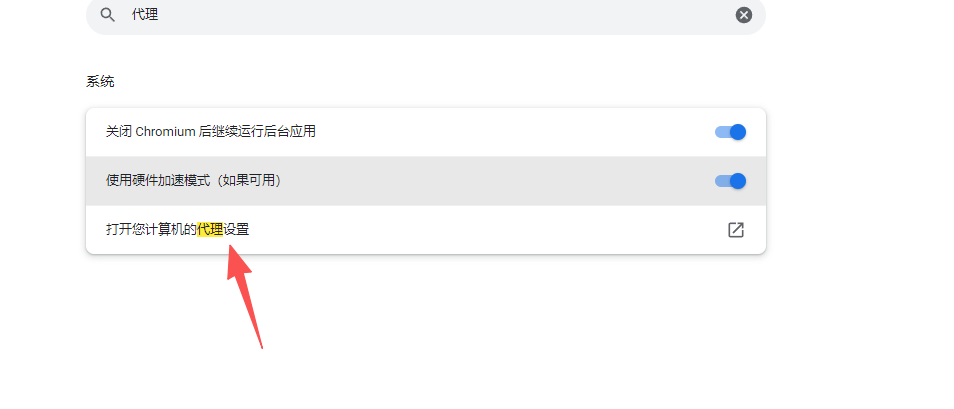Click the word "Chromium" in first row
This screenshot has height=409, width=954.
tap(168, 132)
